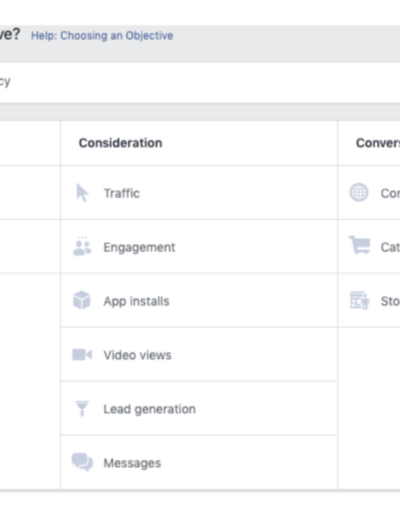Click the Lead generation funnel icon
Viewport: 400px width, 516px height.
pos(82,408)
